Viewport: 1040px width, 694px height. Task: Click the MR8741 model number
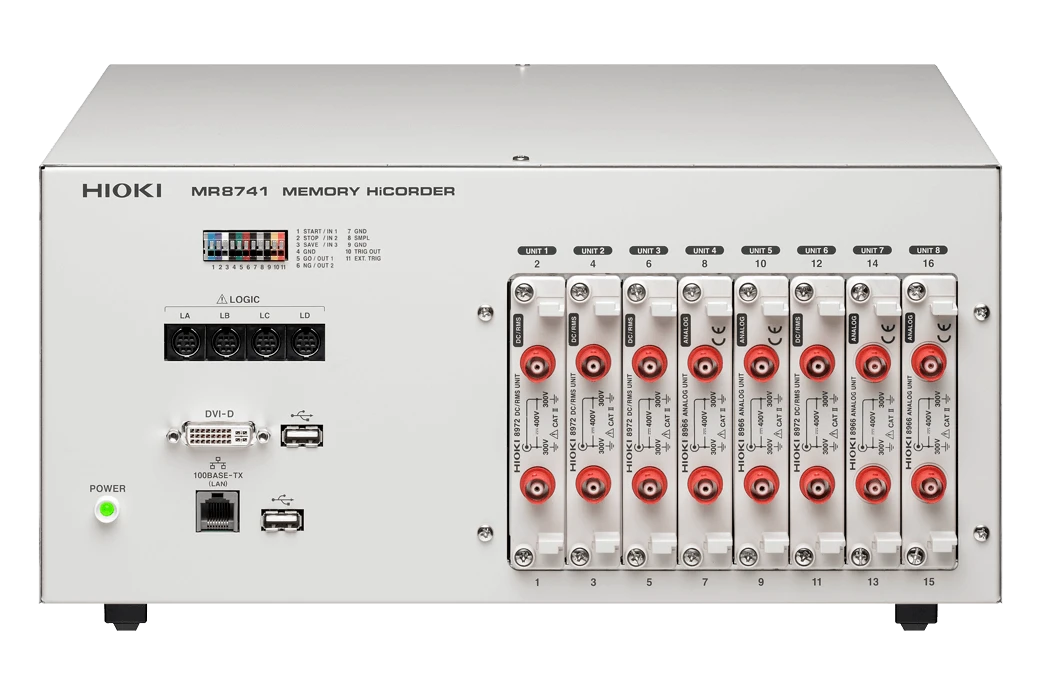click(229, 192)
